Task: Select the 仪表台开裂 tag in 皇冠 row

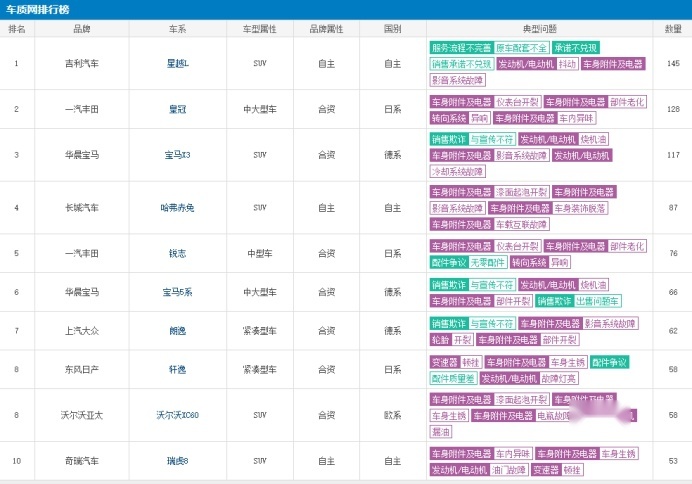Action: [x=517, y=102]
